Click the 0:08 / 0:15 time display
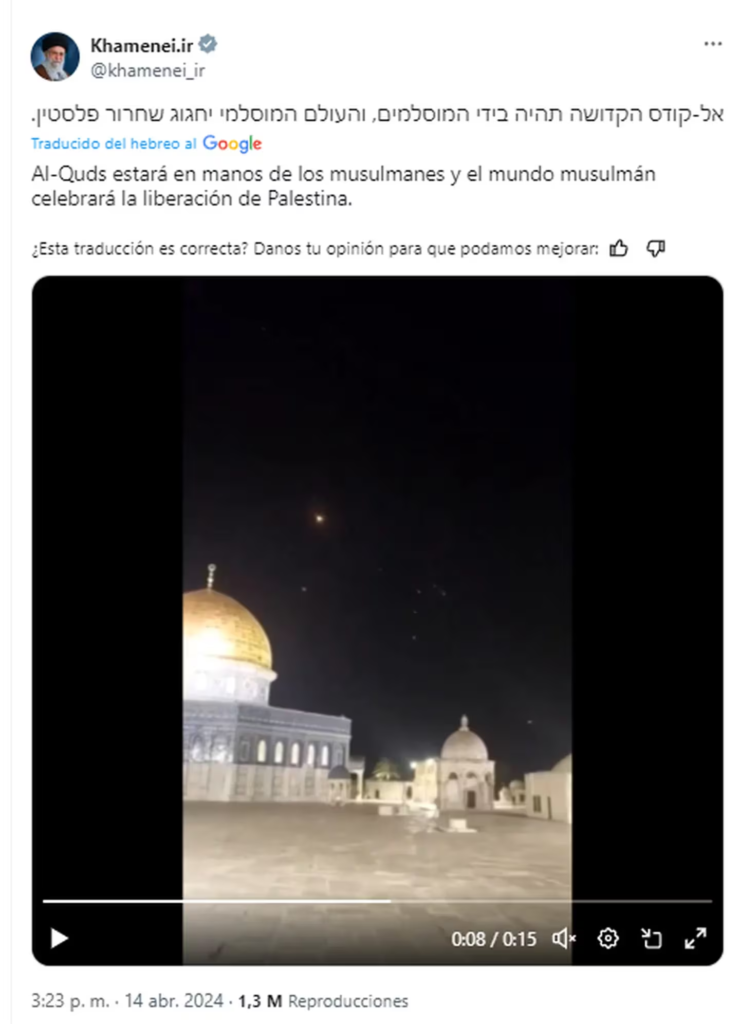The height and width of the screenshot is (1024, 740). coord(494,939)
